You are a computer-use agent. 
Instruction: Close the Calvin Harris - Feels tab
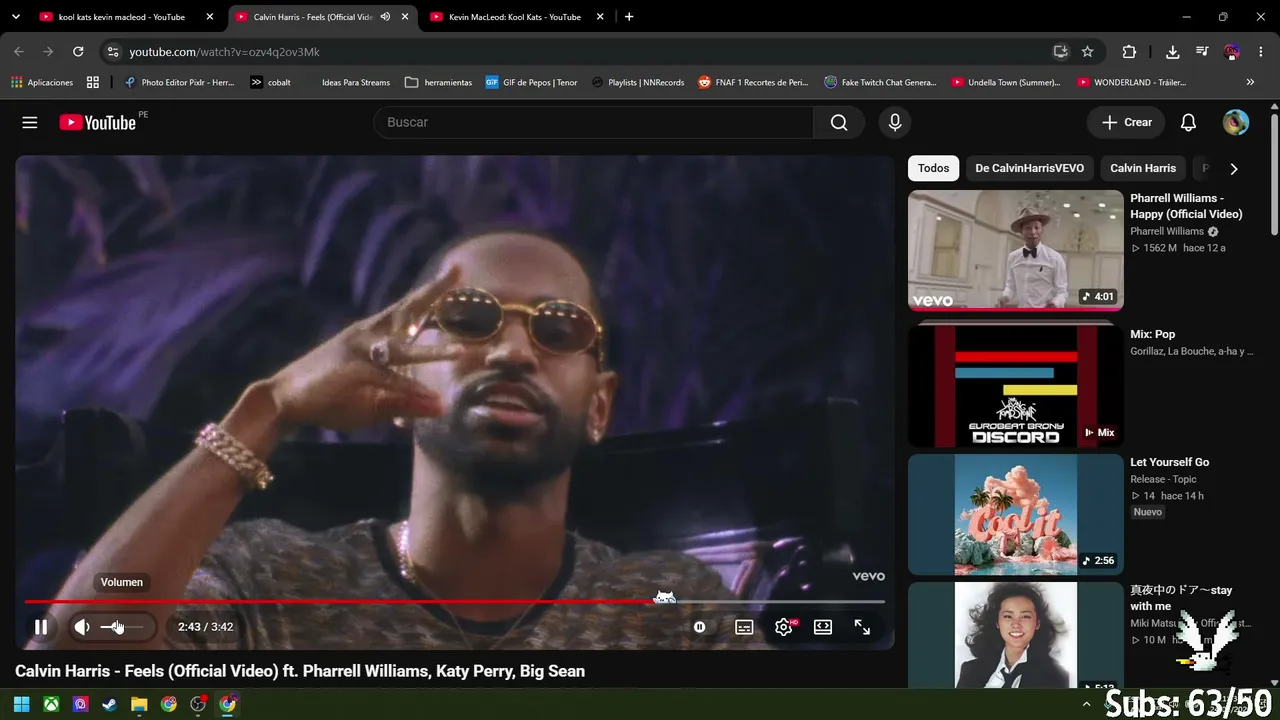(405, 17)
